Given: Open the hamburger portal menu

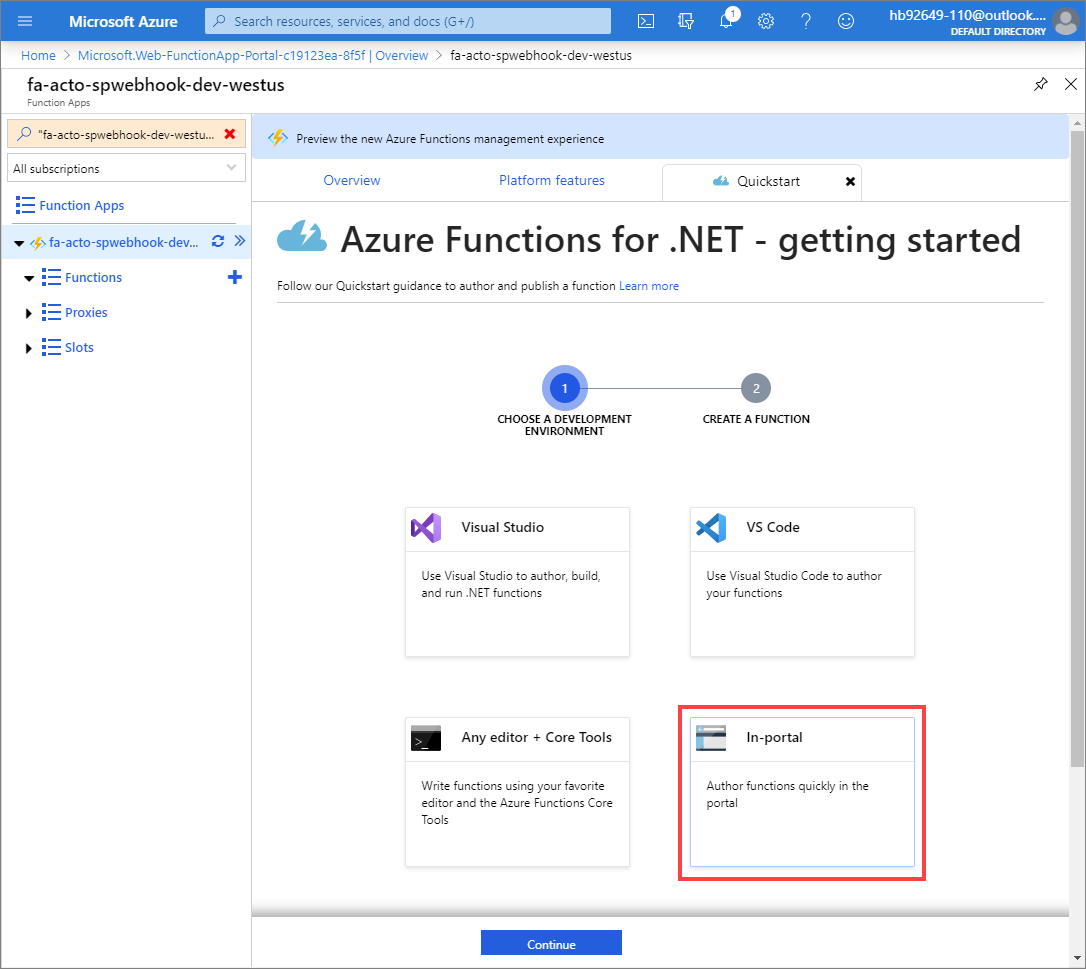Looking at the screenshot, I should click(25, 21).
